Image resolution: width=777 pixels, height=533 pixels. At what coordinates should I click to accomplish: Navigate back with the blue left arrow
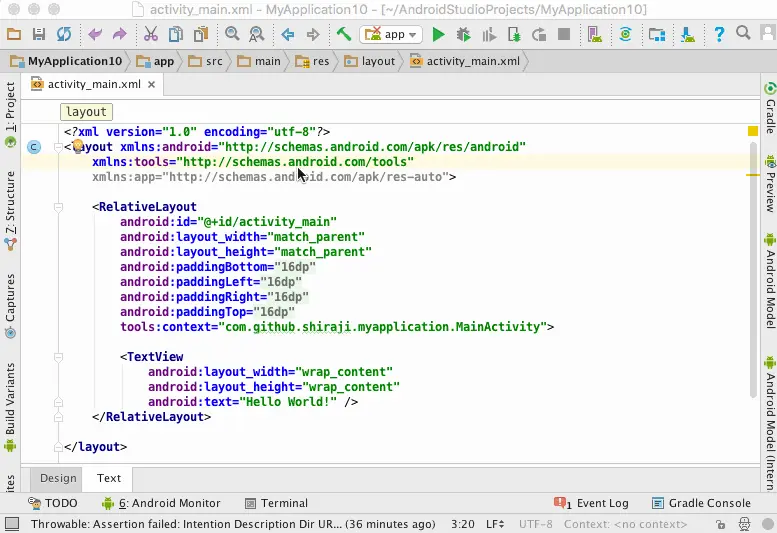(x=287, y=34)
